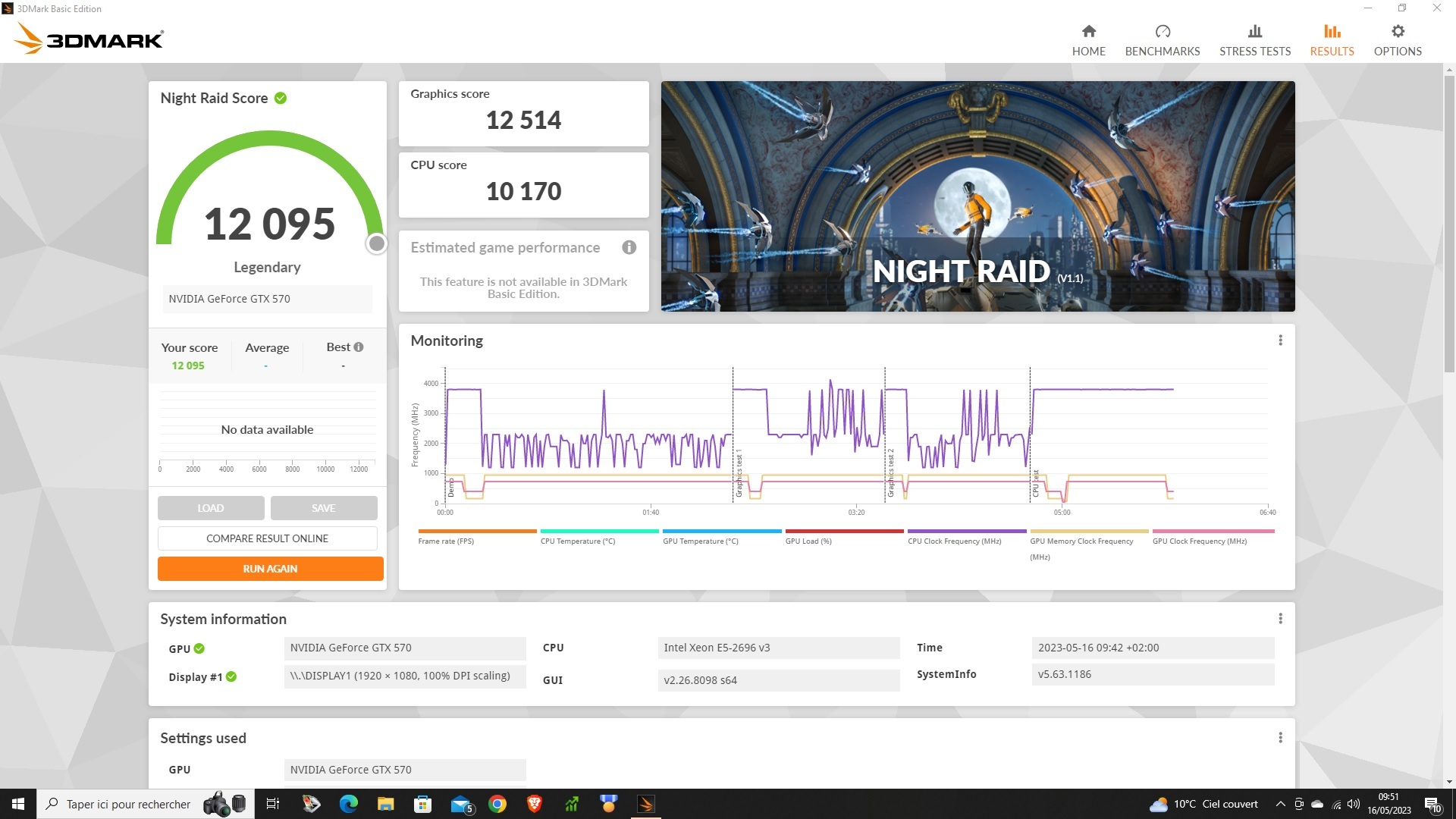Click info icon next to Best score
Viewport: 1456px width, 819px height.
pyautogui.click(x=359, y=347)
